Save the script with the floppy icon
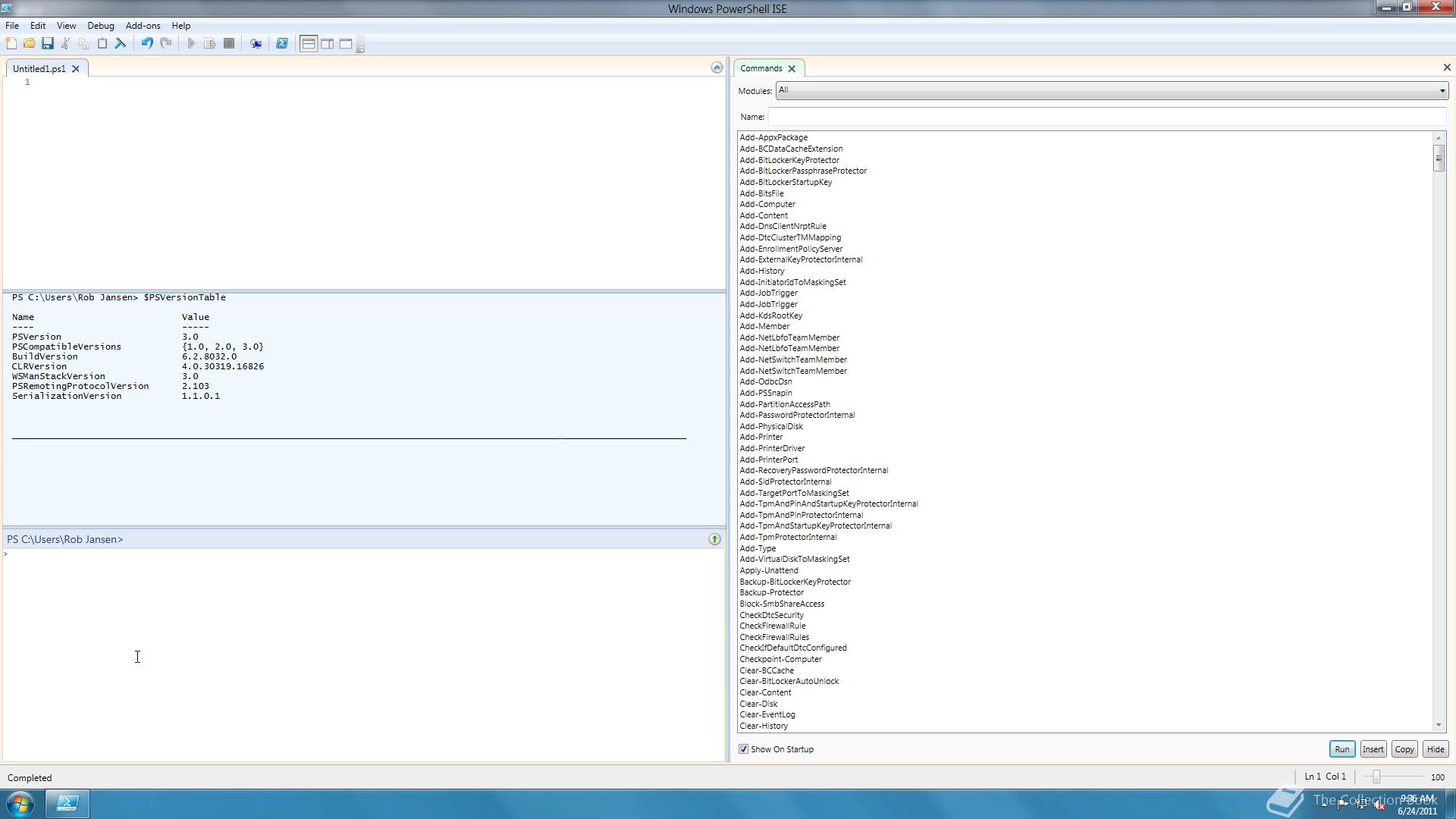1456x819 pixels. tap(48, 44)
